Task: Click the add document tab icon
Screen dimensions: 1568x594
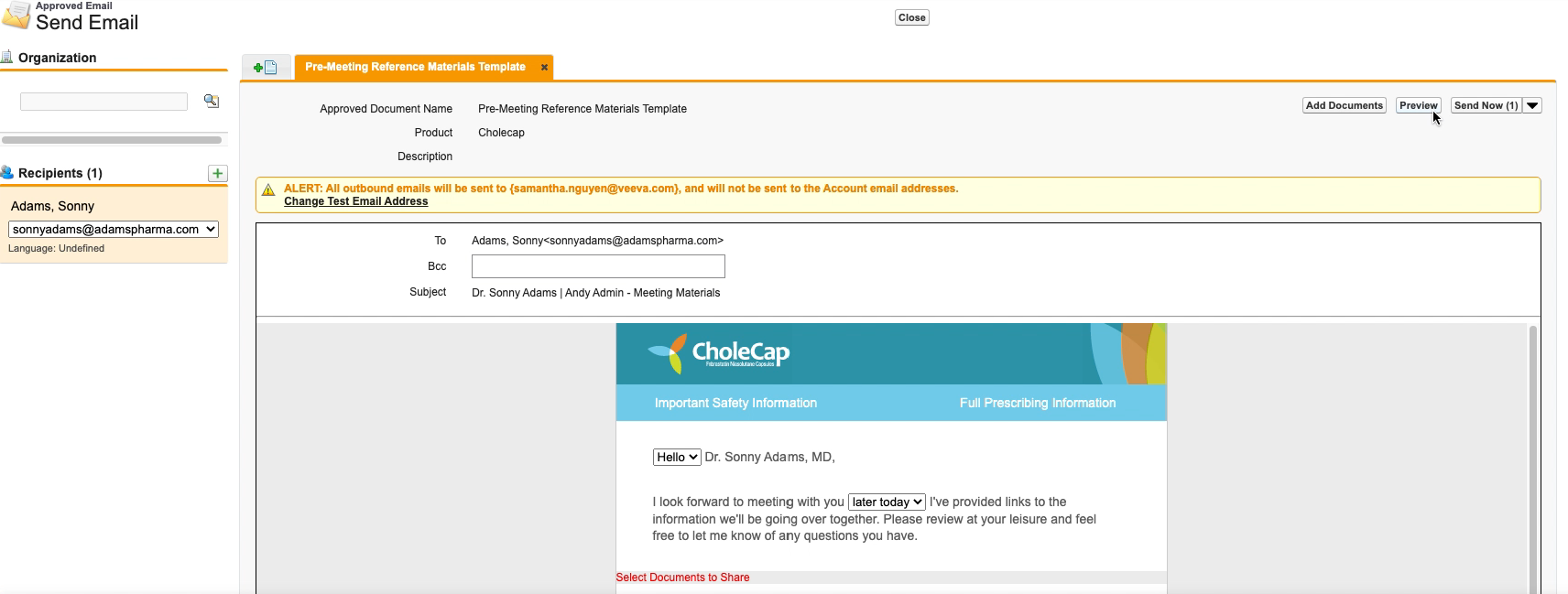Action: pyautogui.click(x=266, y=68)
